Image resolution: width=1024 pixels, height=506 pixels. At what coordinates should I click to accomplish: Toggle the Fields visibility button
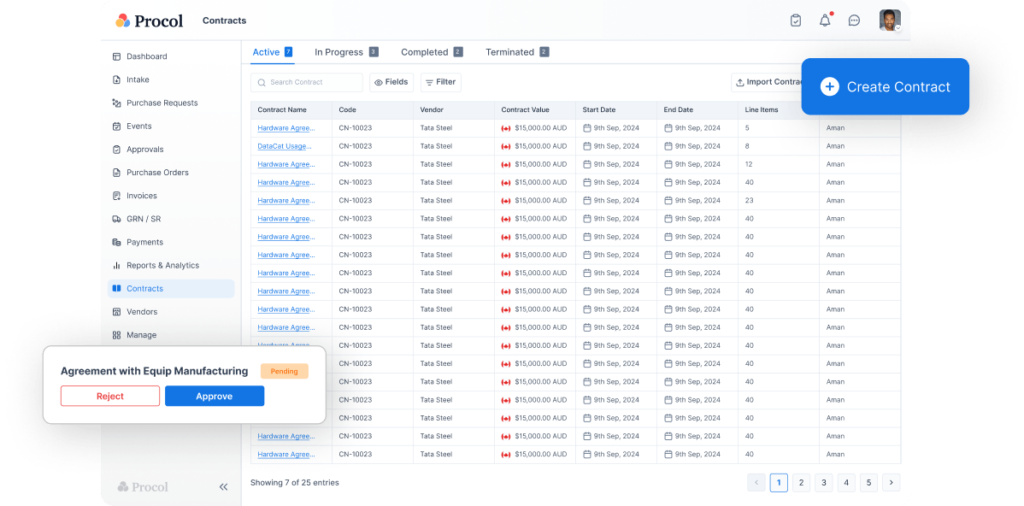coord(391,82)
